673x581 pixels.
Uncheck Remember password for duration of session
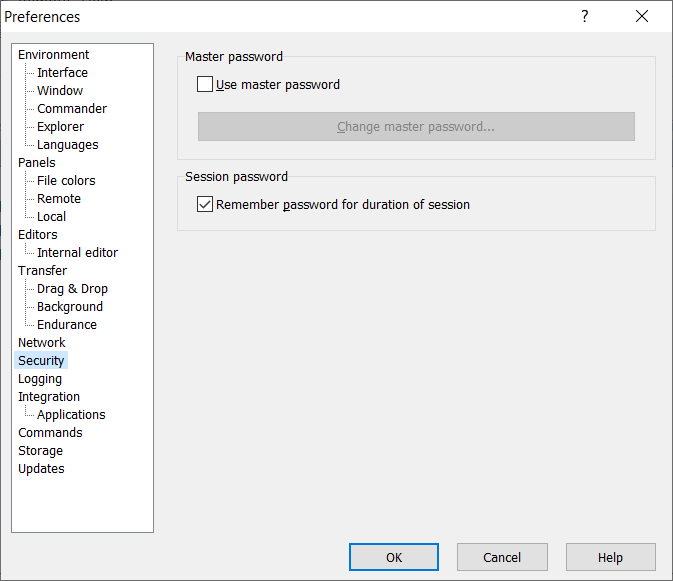[206, 205]
